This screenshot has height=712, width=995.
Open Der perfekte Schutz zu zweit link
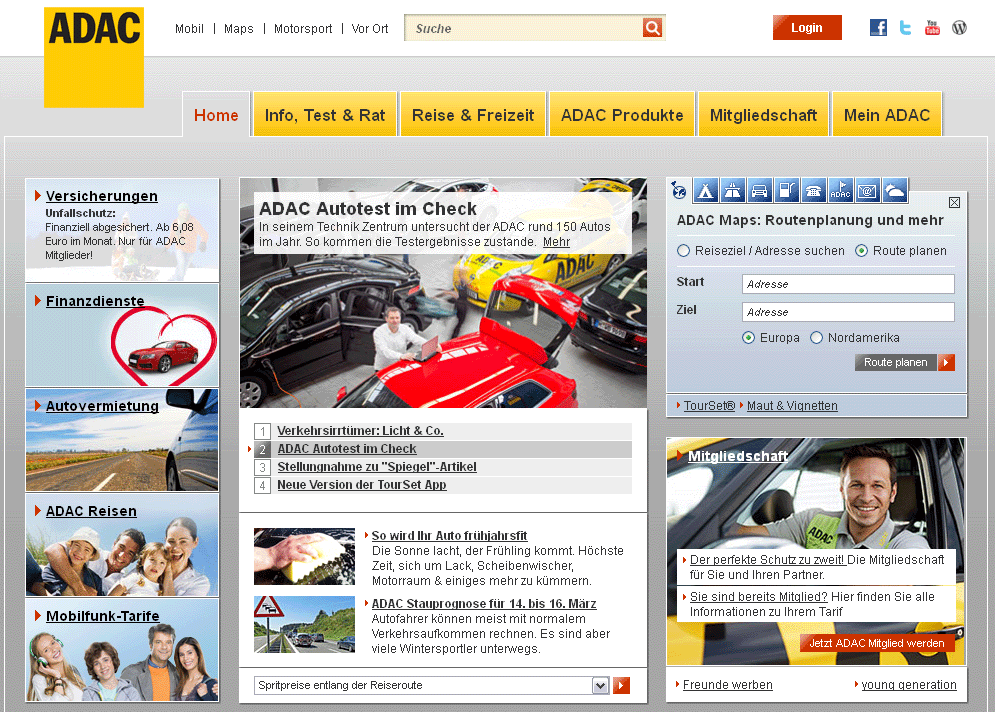pos(767,560)
